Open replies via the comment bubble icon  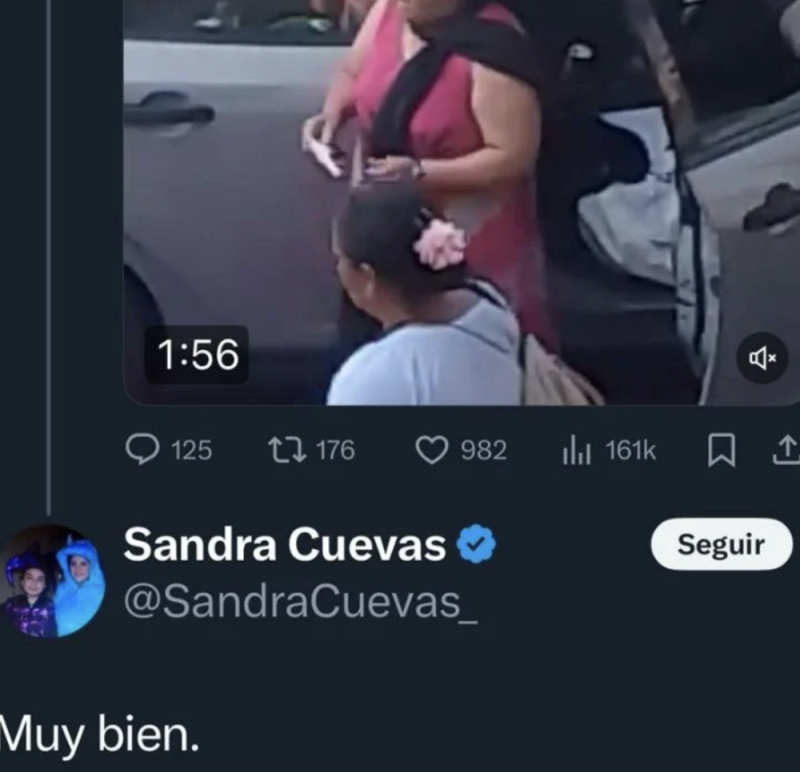pos(142,450)
